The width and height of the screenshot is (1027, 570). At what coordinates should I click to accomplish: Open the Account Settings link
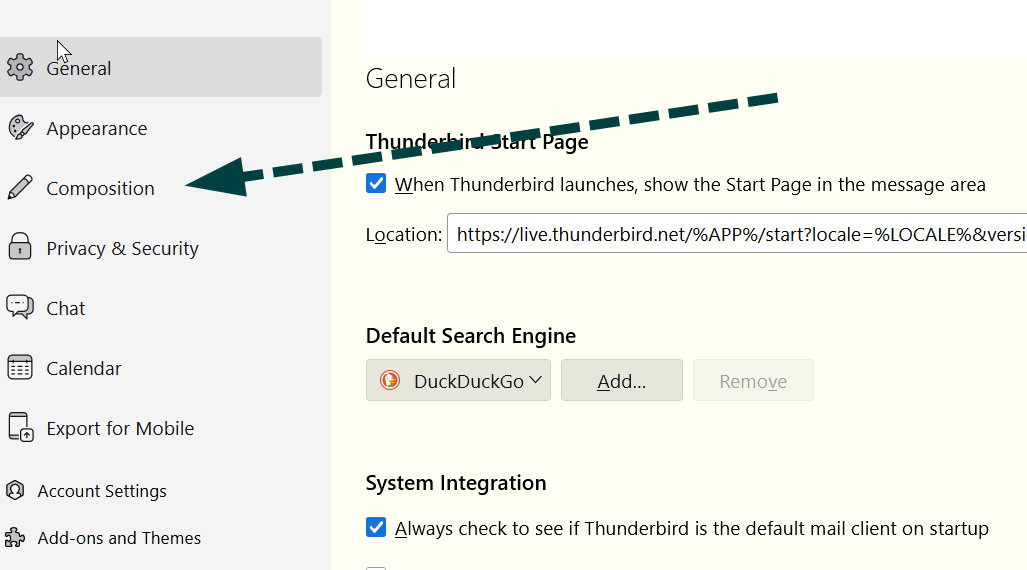tap(102, 491)
